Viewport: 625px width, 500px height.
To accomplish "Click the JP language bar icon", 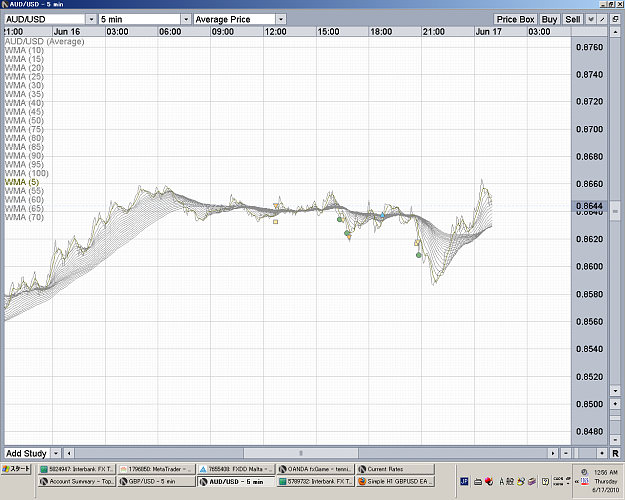I will click(x=464, y=481).
